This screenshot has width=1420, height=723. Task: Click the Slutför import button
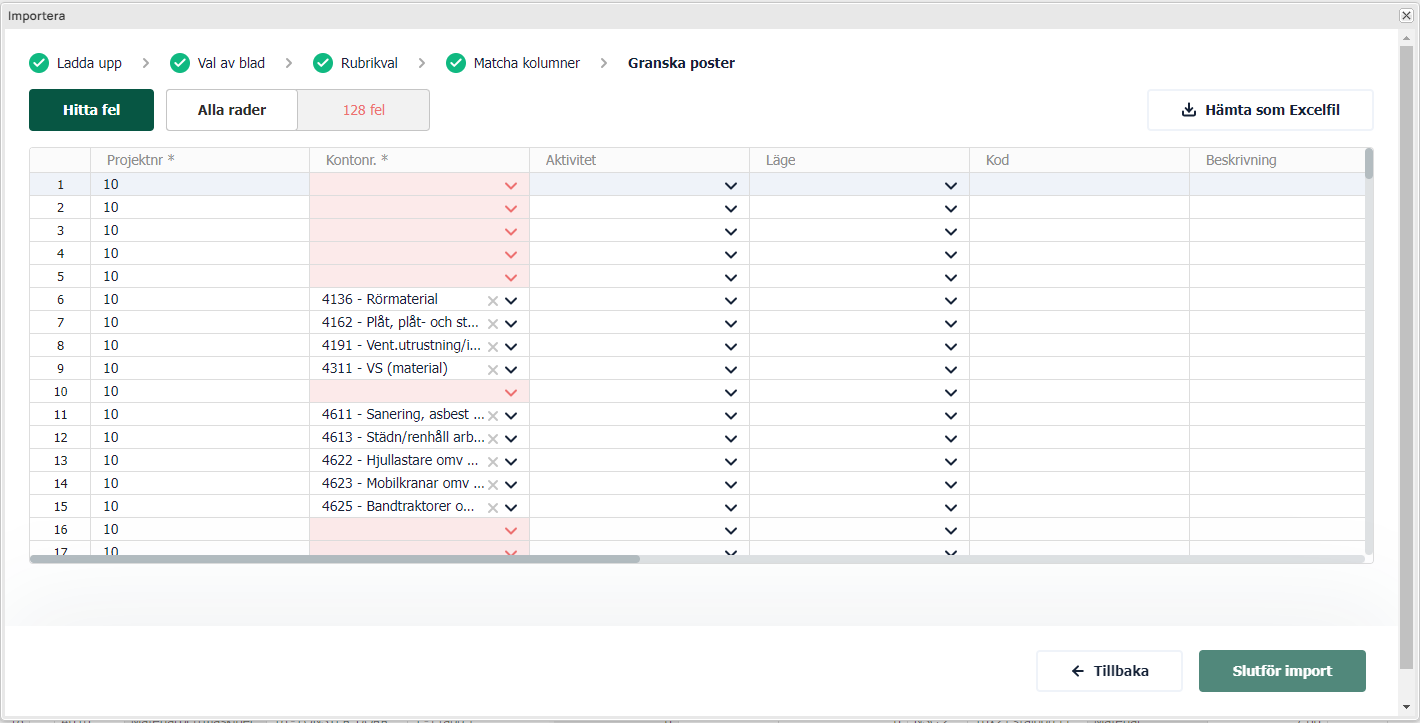pos(1282,671)
